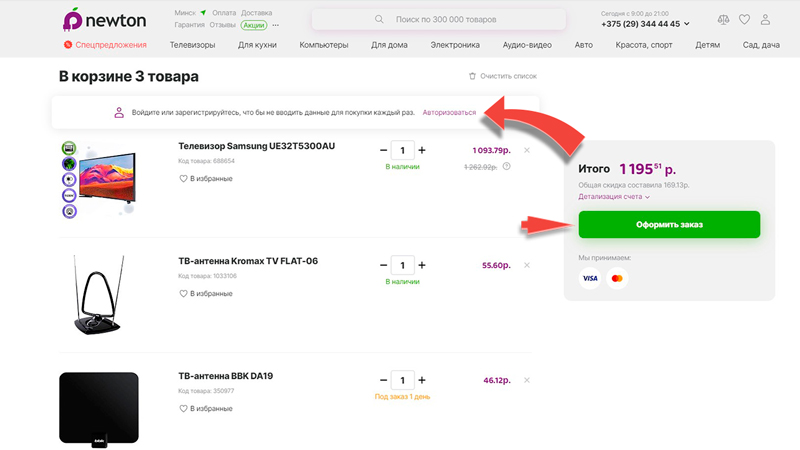Click the Авторизоваться link
Screen dimensions: 800x450
point(449,112)
